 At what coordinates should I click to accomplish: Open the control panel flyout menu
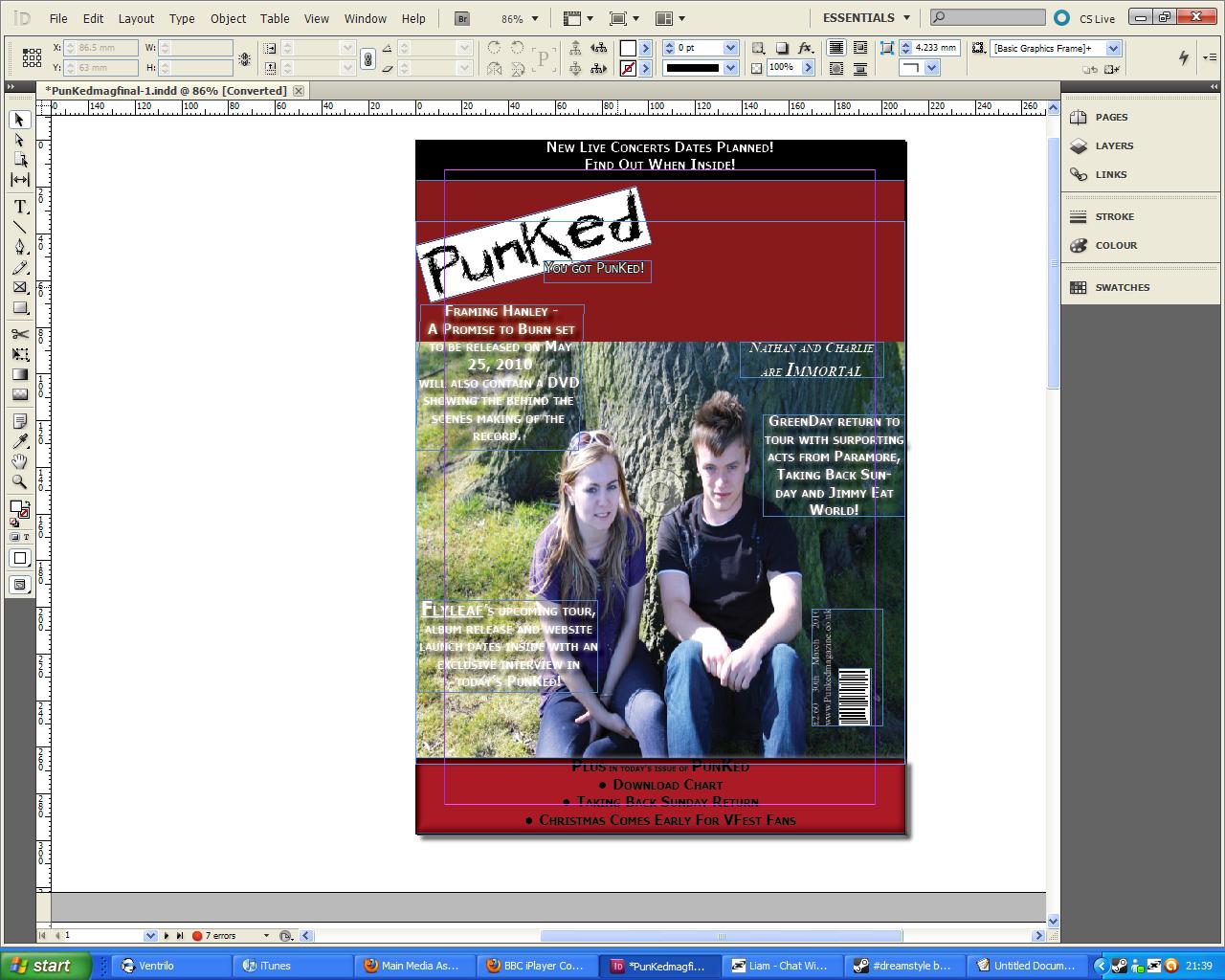tap(1211, 56)
